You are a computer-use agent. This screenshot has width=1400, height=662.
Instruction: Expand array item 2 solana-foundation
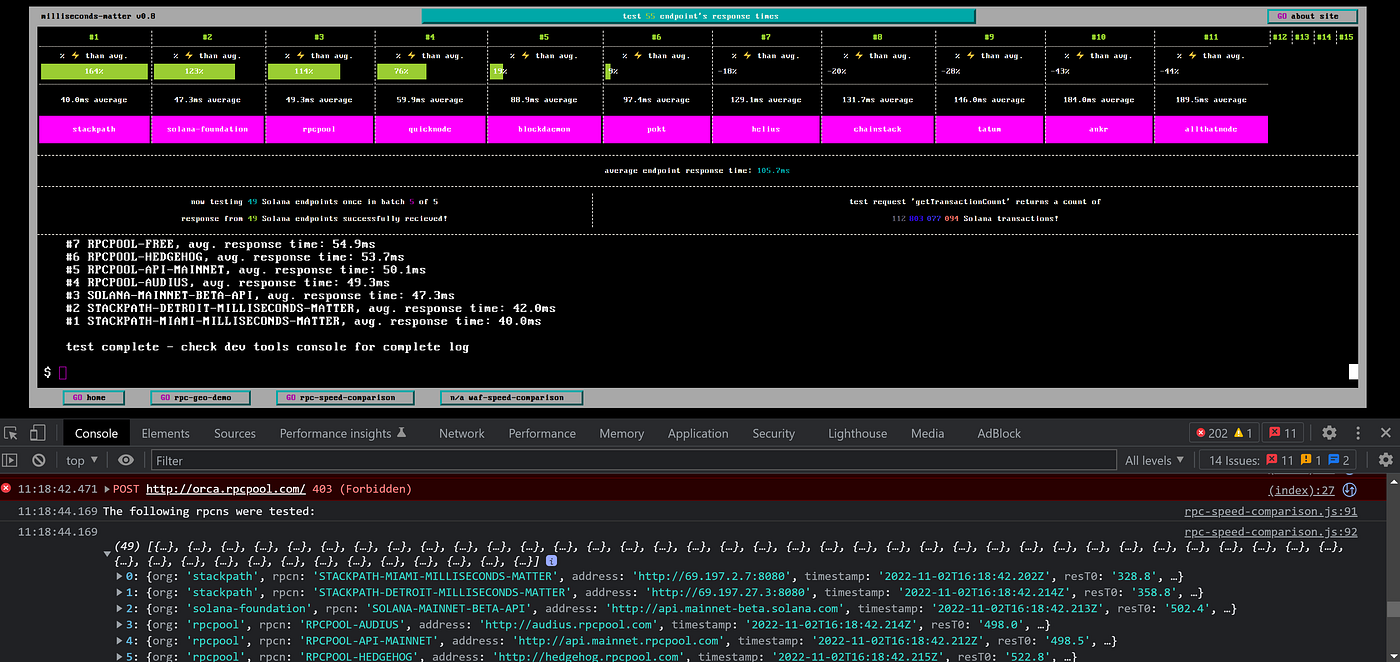pos(121,608)
